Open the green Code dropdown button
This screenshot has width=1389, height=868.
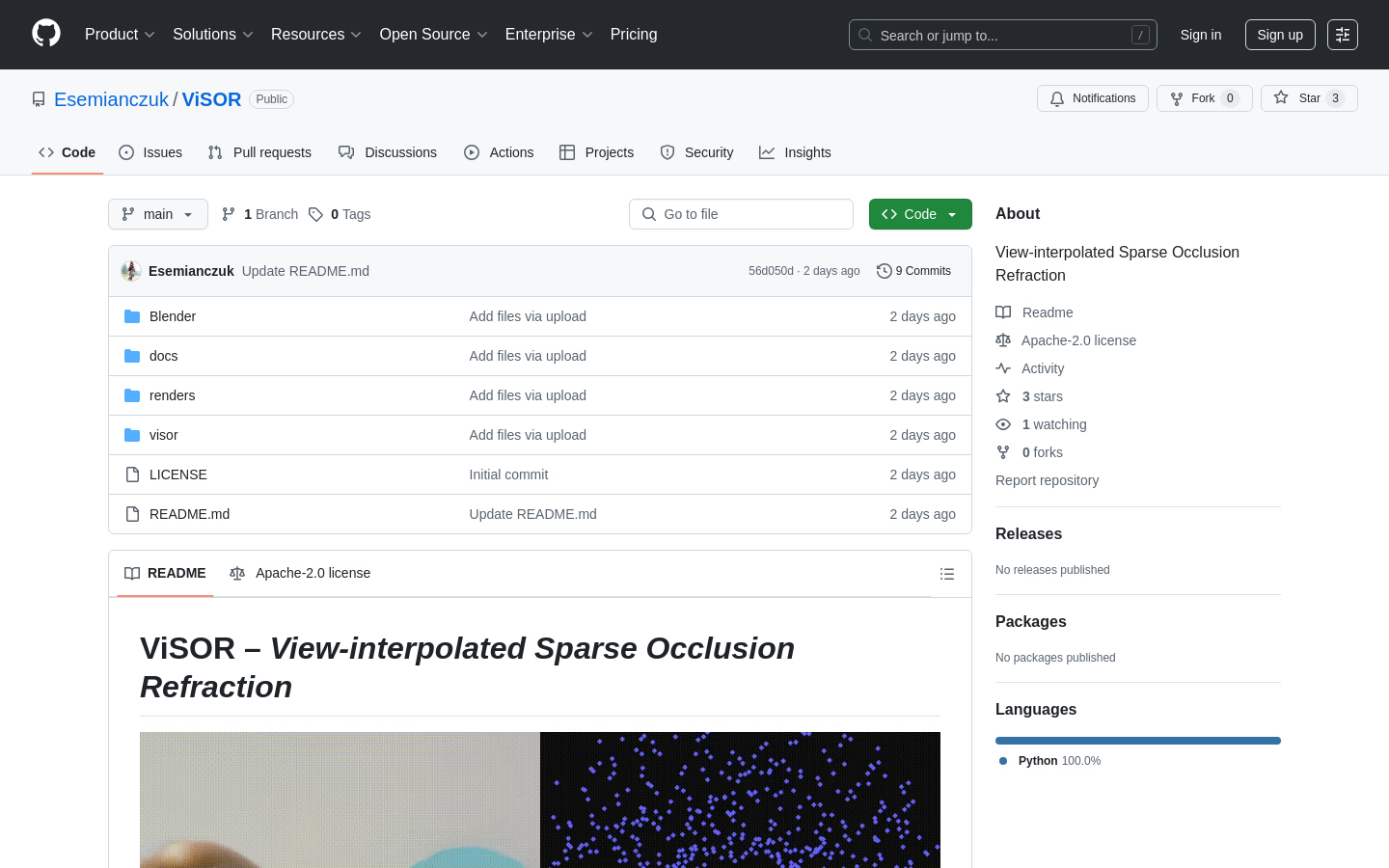[x=920, y=214]
